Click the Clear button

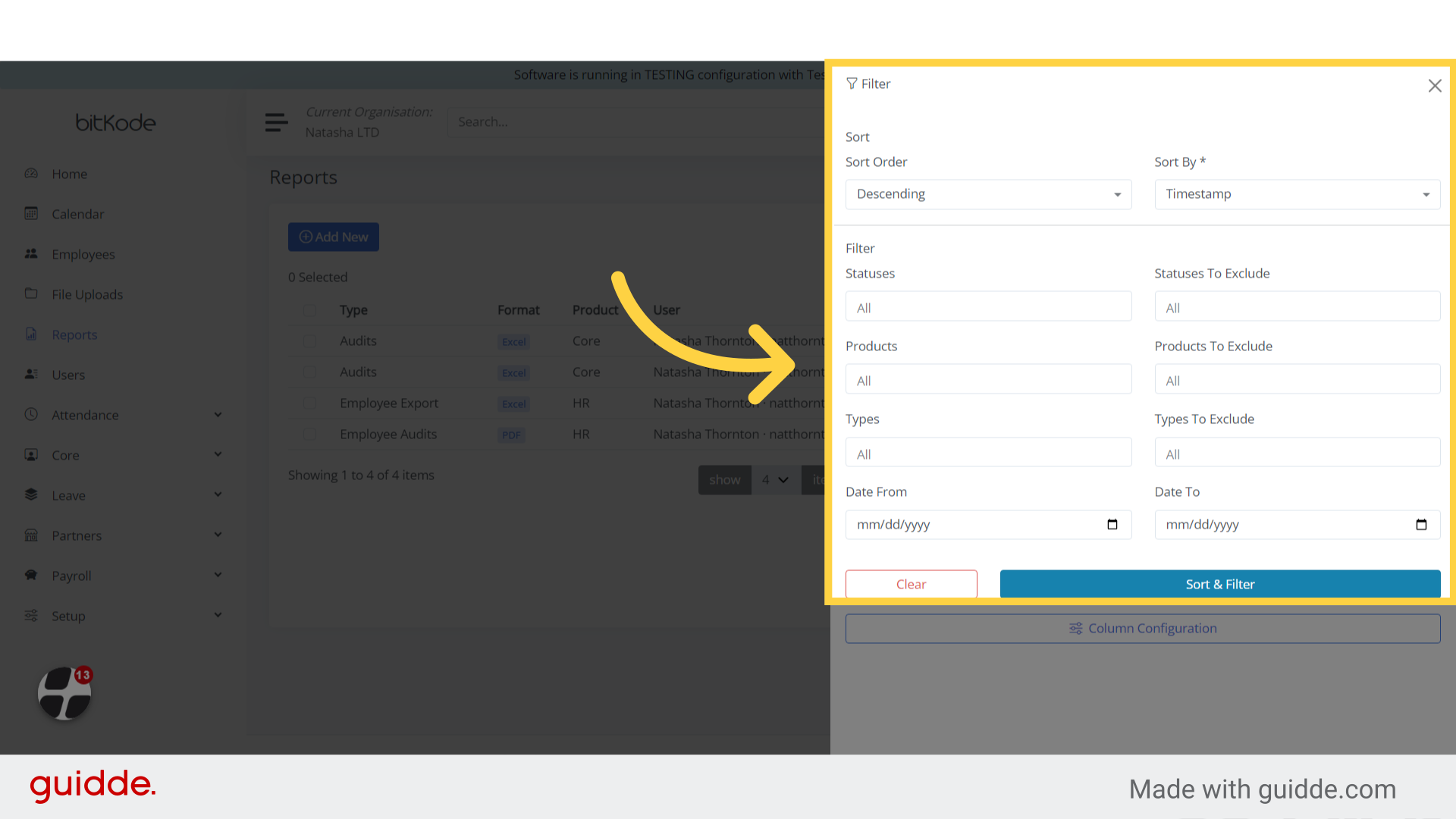(911, 584)
